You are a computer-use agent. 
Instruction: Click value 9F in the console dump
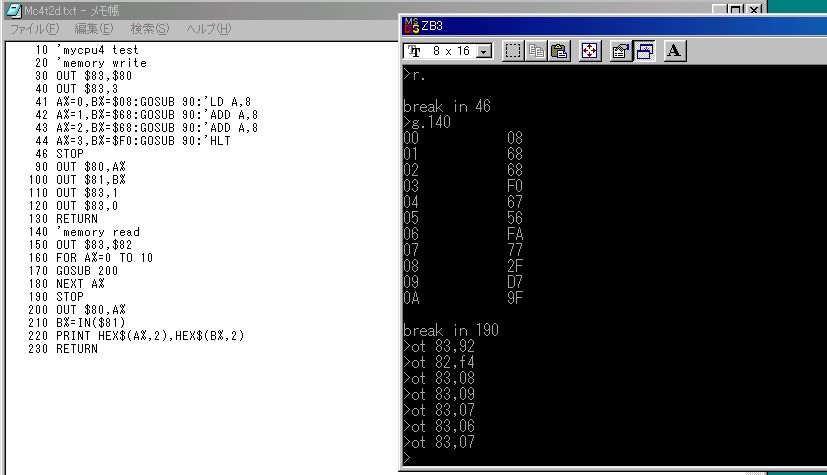pos(515,298)
